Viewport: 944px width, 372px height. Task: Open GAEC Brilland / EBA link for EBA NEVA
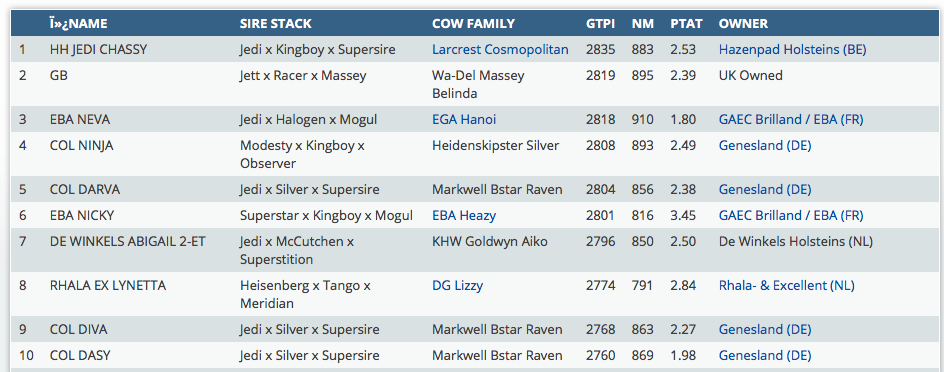tap(790, 120)
